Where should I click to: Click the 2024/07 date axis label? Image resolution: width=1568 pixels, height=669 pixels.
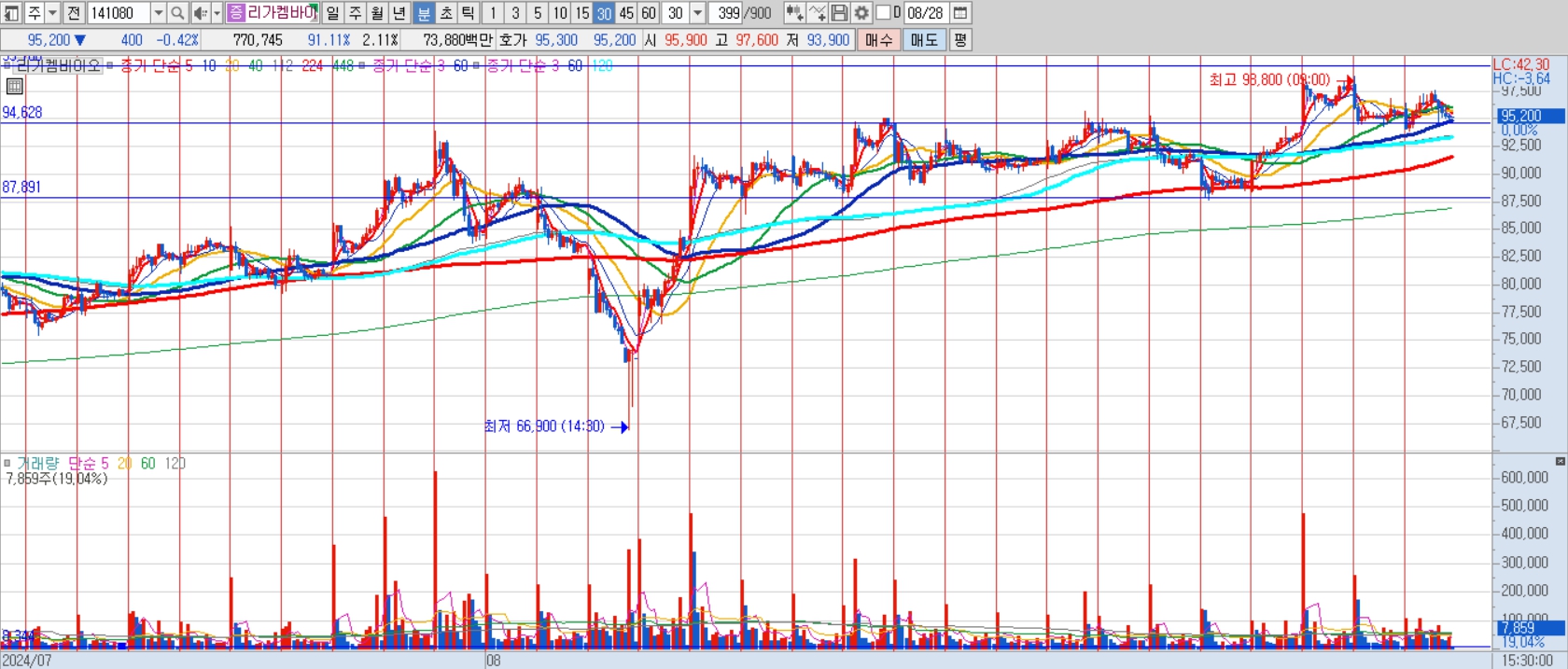[27, 661]
